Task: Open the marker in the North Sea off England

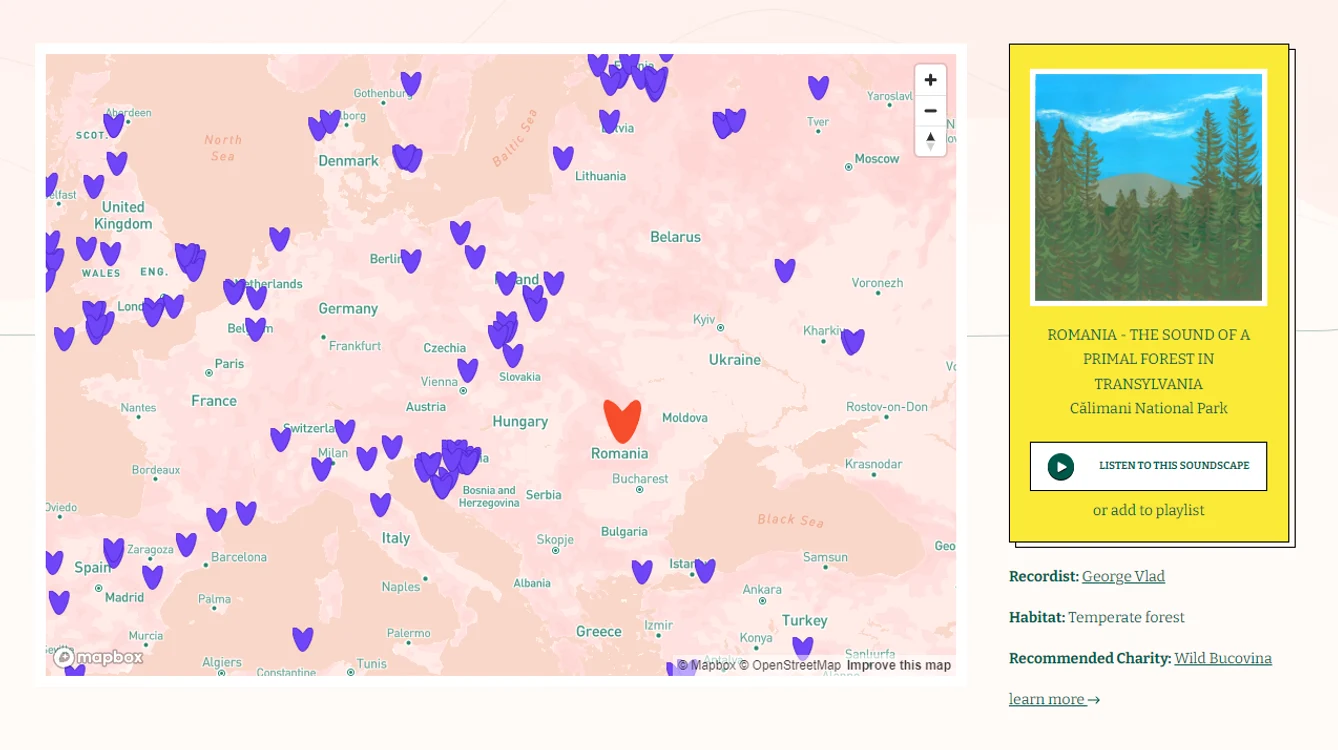Action: coord(279,239)
